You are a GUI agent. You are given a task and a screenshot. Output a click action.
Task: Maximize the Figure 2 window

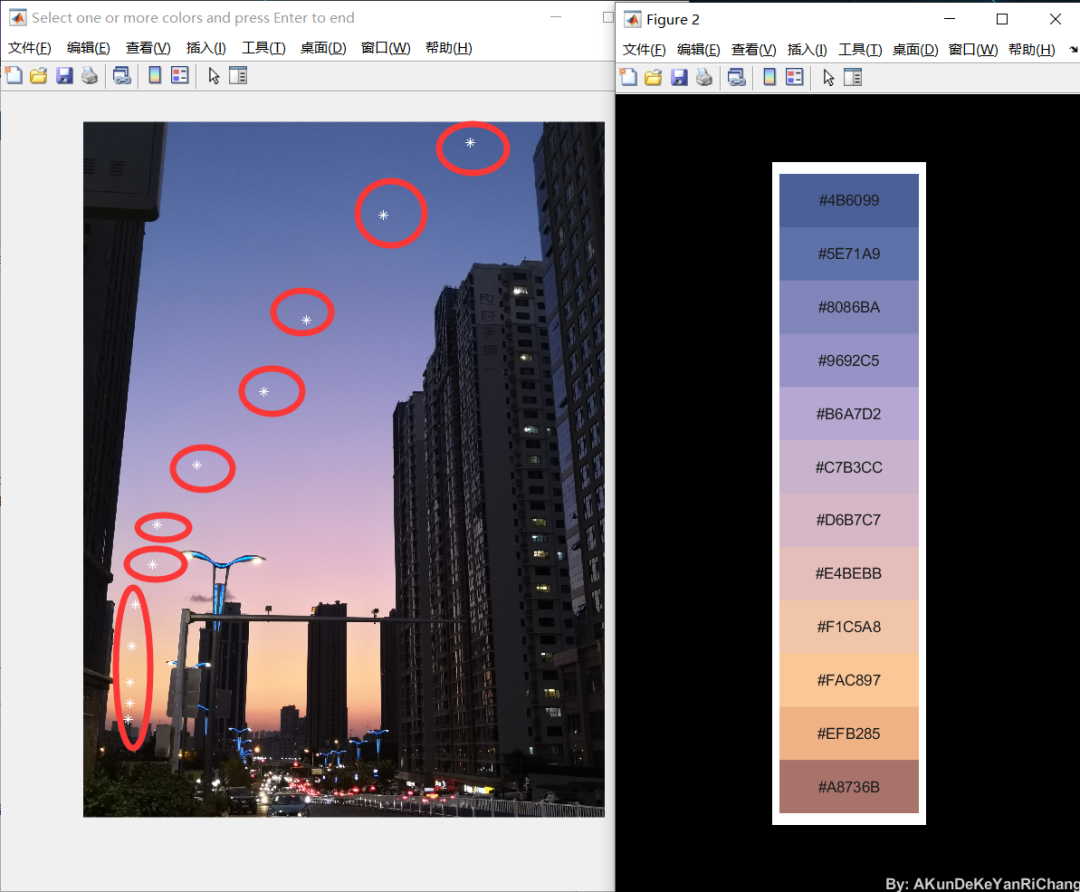[1002, 19]
